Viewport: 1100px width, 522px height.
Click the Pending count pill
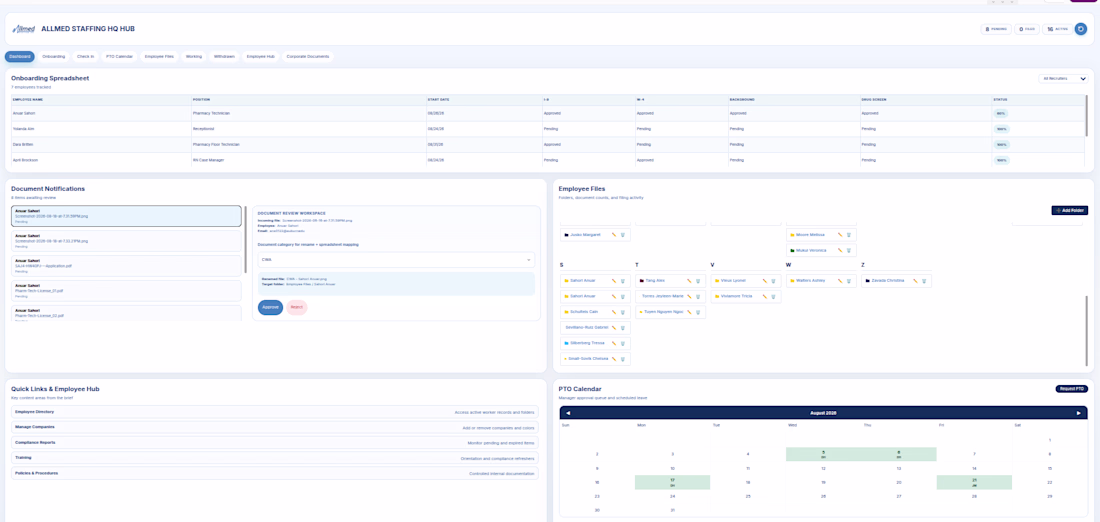(995, 29)
